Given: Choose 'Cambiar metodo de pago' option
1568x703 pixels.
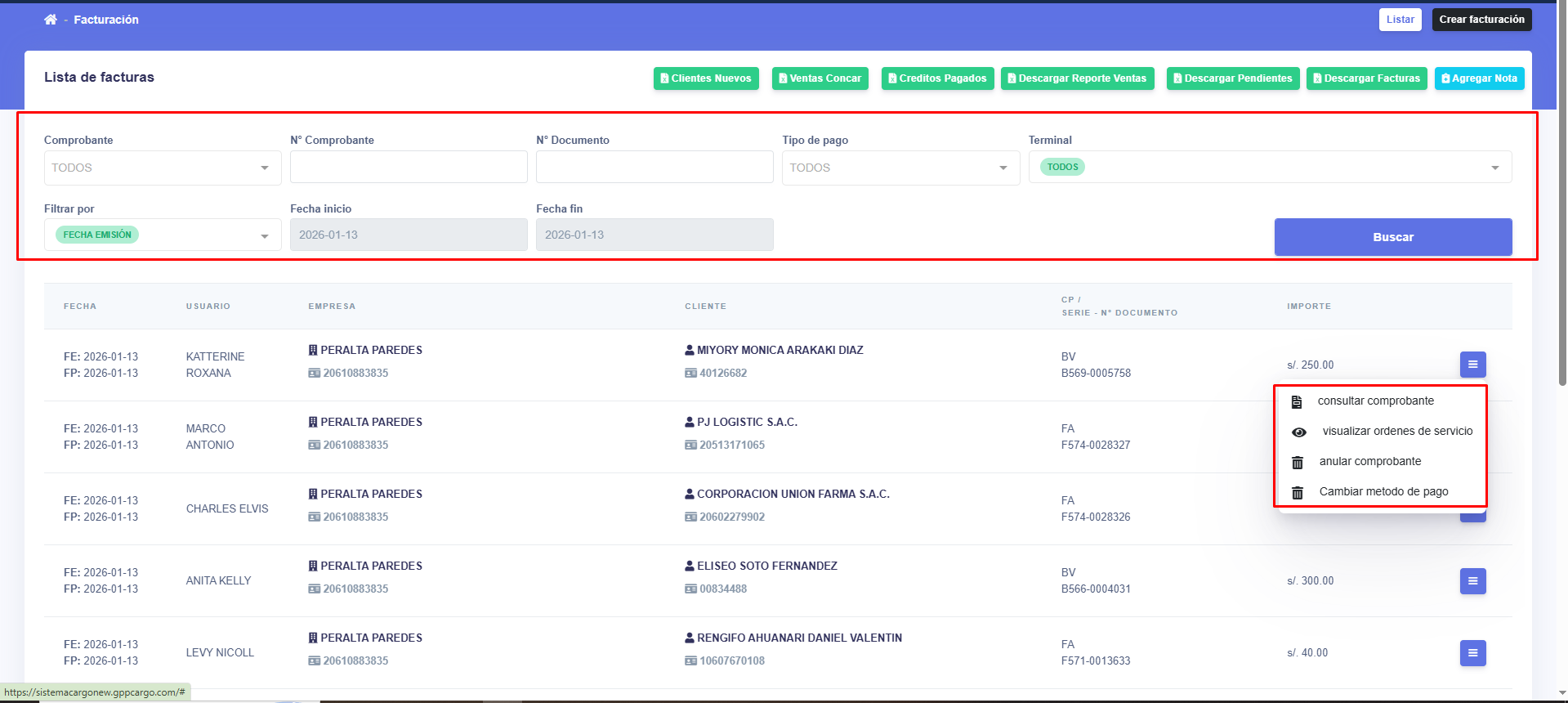Looking at the screenshot, I should pos(1383,492).
